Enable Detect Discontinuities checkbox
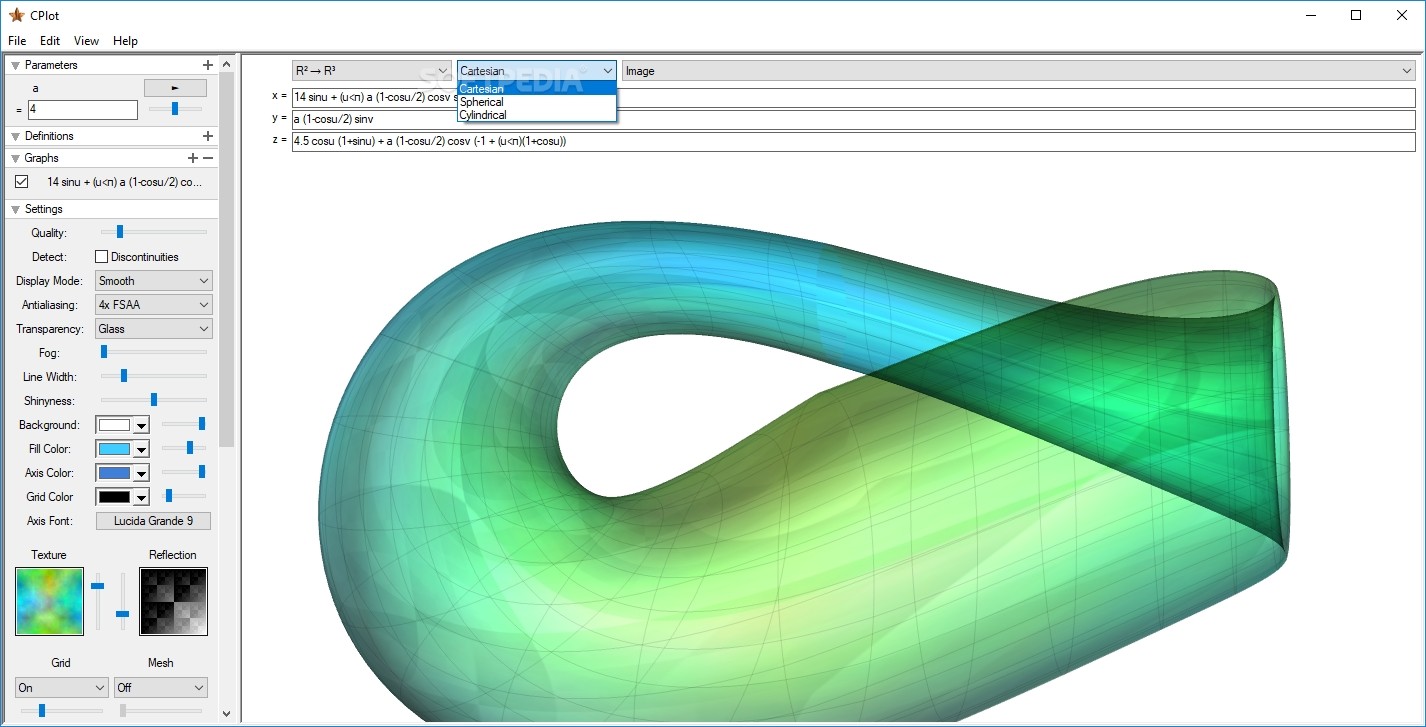The height and width of the screenshot is (727, 1426). (x=101, y=257)
